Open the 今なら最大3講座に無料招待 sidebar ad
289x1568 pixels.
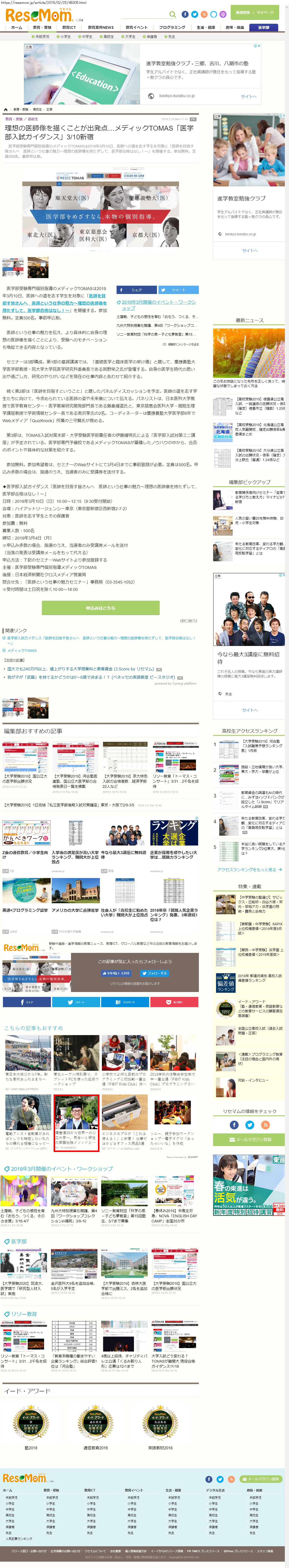tap(249, 646)
